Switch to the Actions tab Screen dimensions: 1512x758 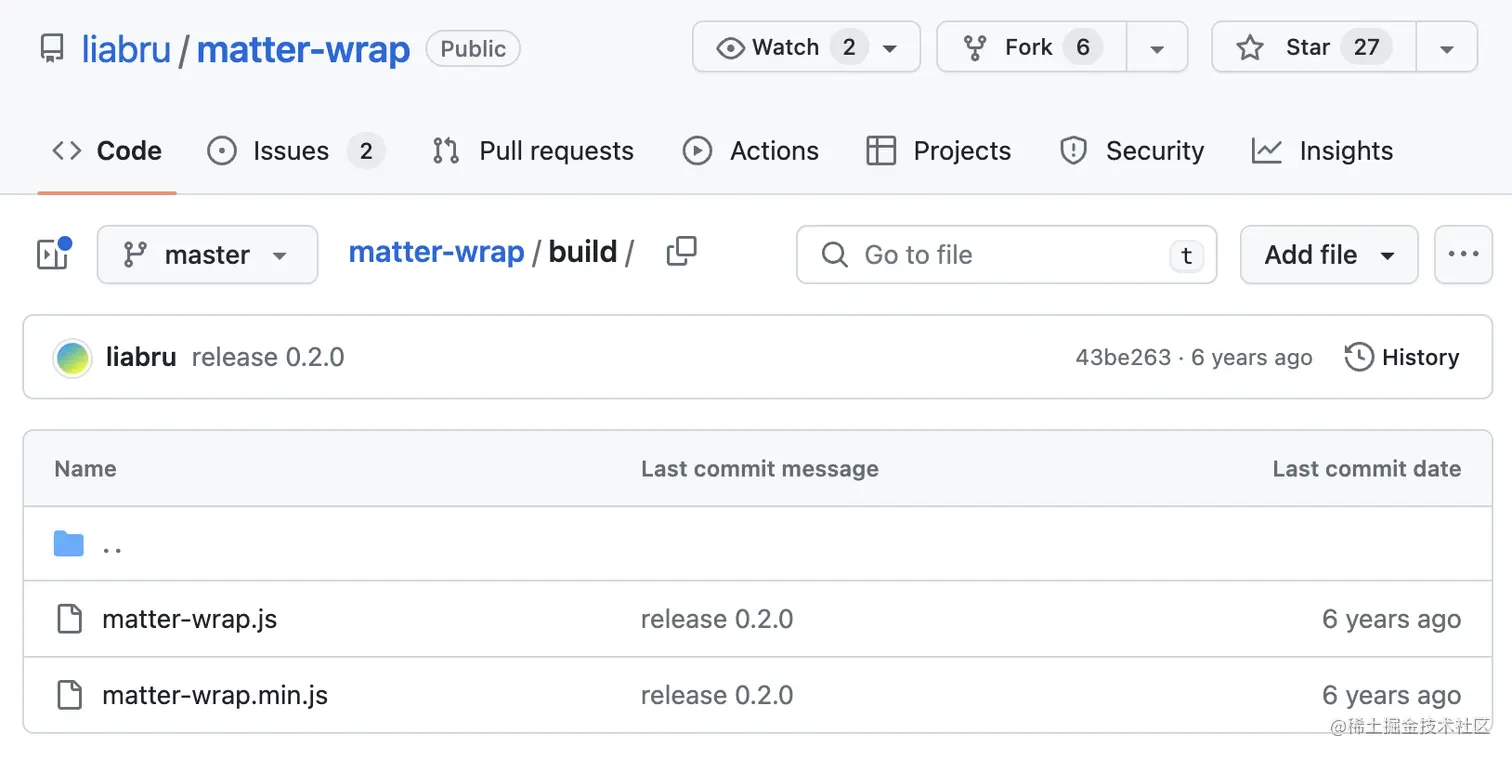point(751,151)
